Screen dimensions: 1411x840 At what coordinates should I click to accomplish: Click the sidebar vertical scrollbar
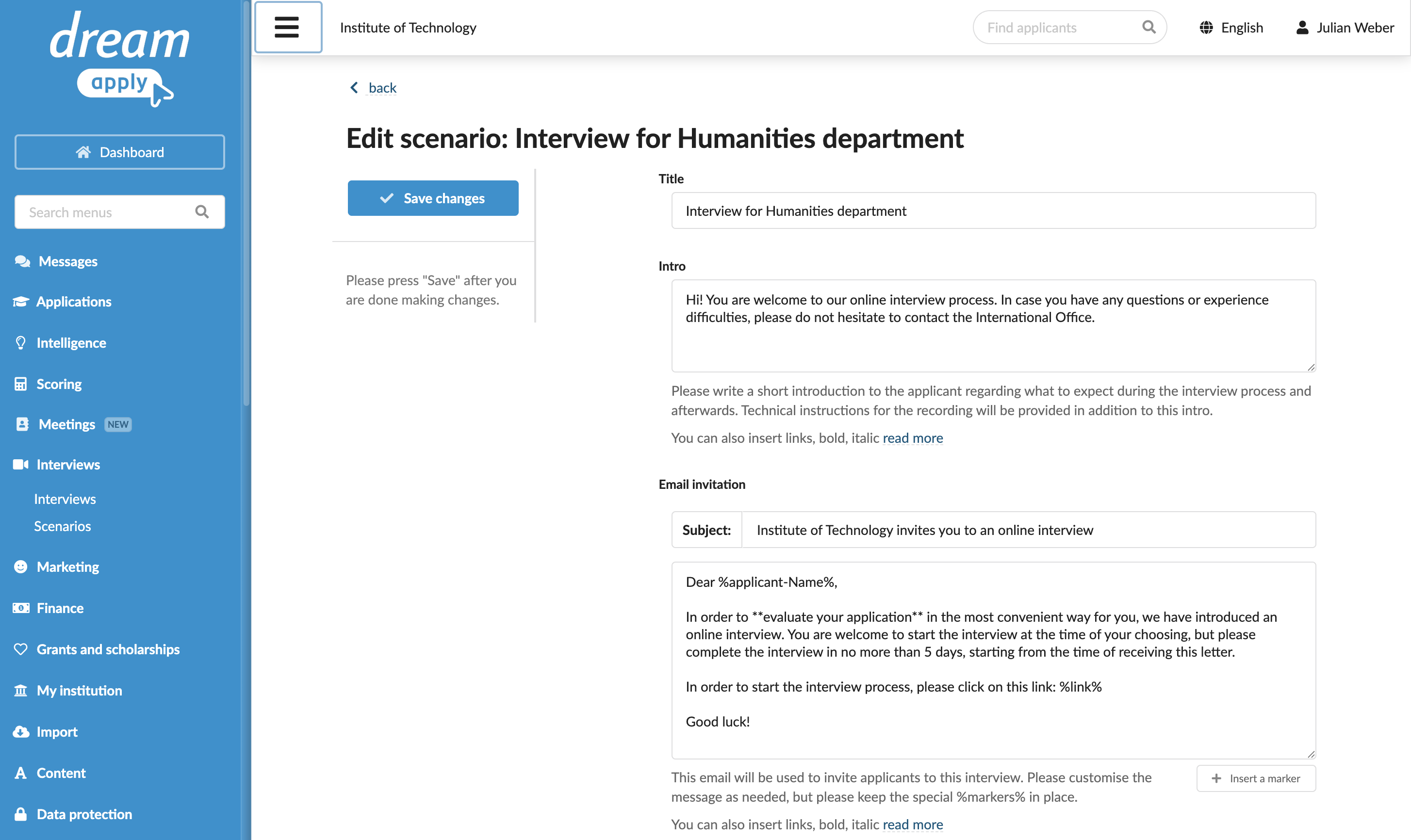(246, 204)
